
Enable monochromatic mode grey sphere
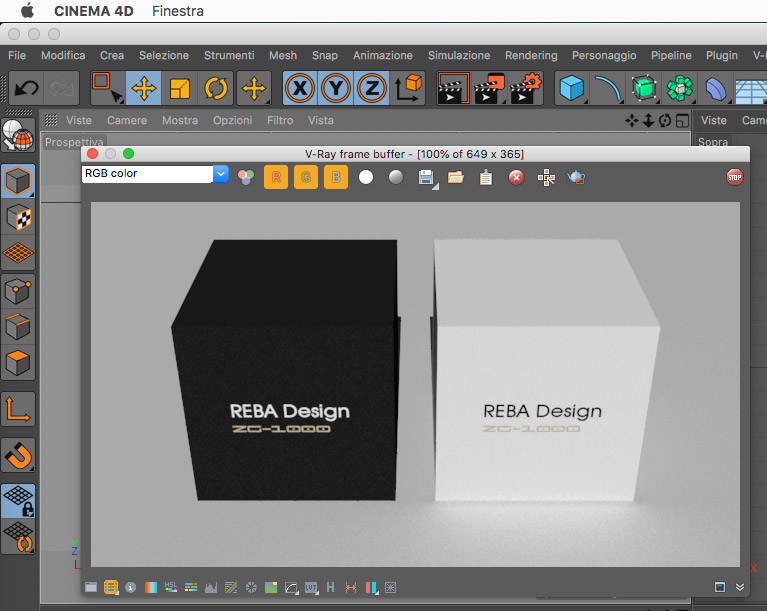pos(396,177)
